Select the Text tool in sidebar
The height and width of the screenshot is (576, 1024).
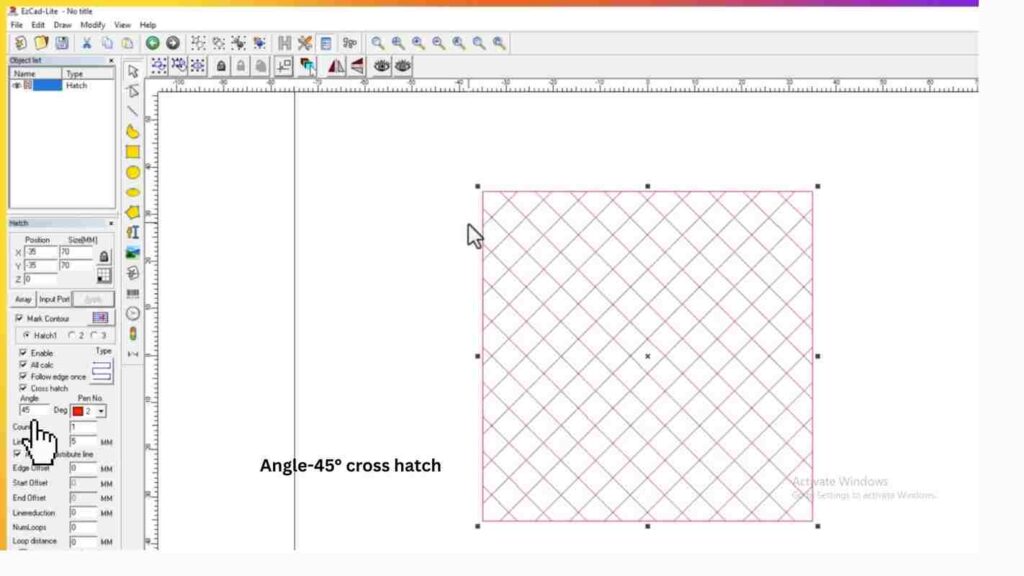coord(133,232)
